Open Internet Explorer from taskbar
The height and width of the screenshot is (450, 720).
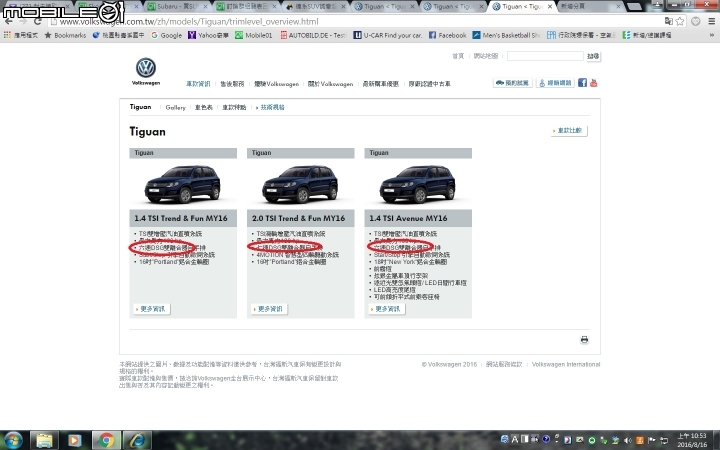click(137, 440)
